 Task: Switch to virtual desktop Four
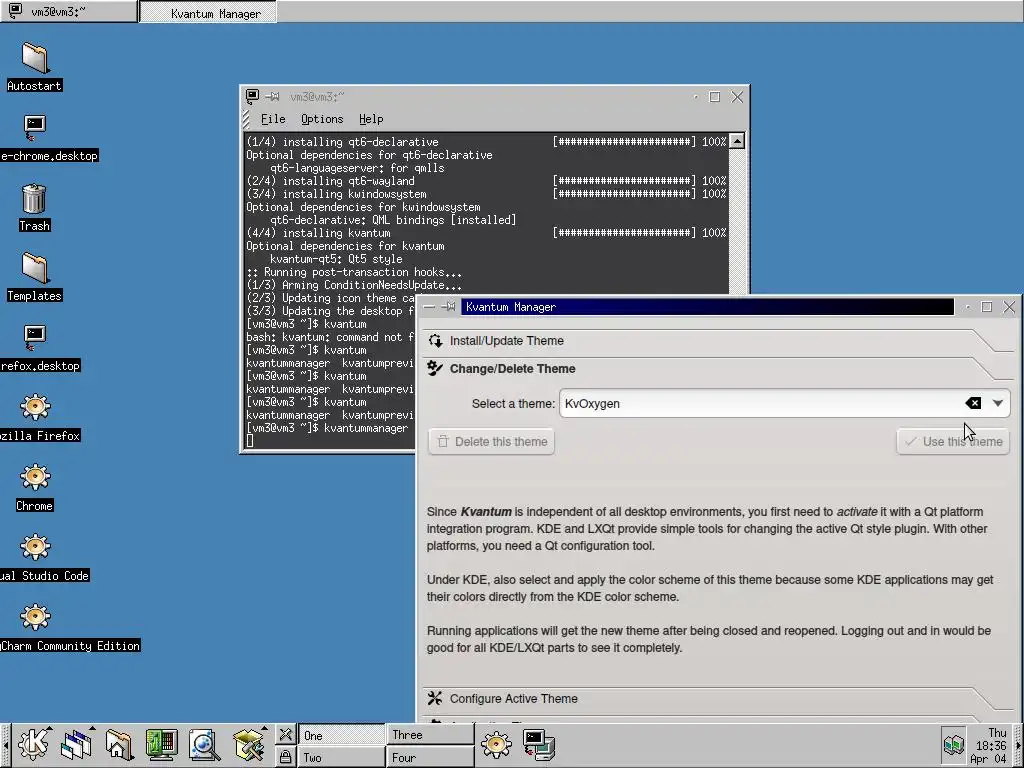(430, 758)
